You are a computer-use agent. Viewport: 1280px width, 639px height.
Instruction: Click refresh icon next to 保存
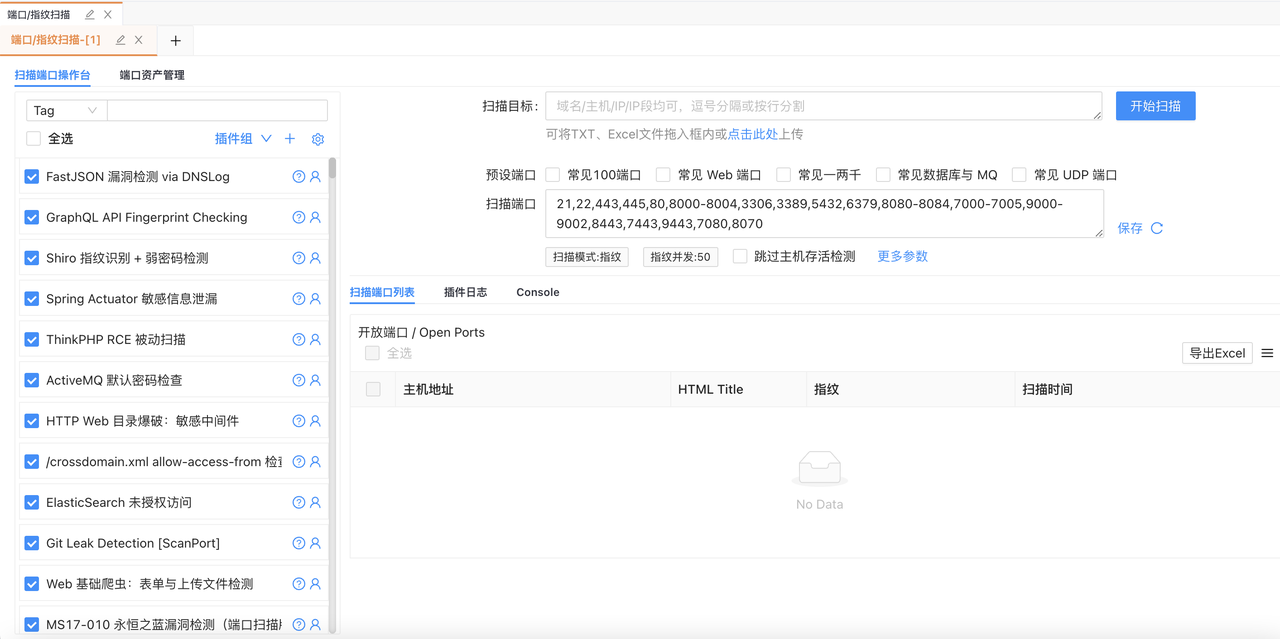(1157, 228)
